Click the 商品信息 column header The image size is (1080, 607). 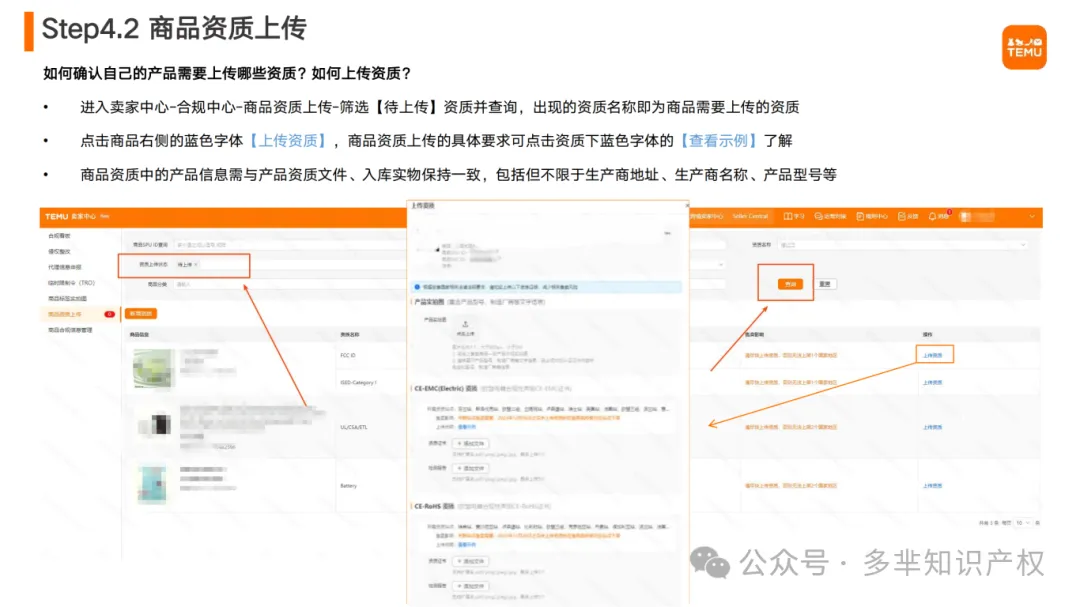tap(139, 335)
